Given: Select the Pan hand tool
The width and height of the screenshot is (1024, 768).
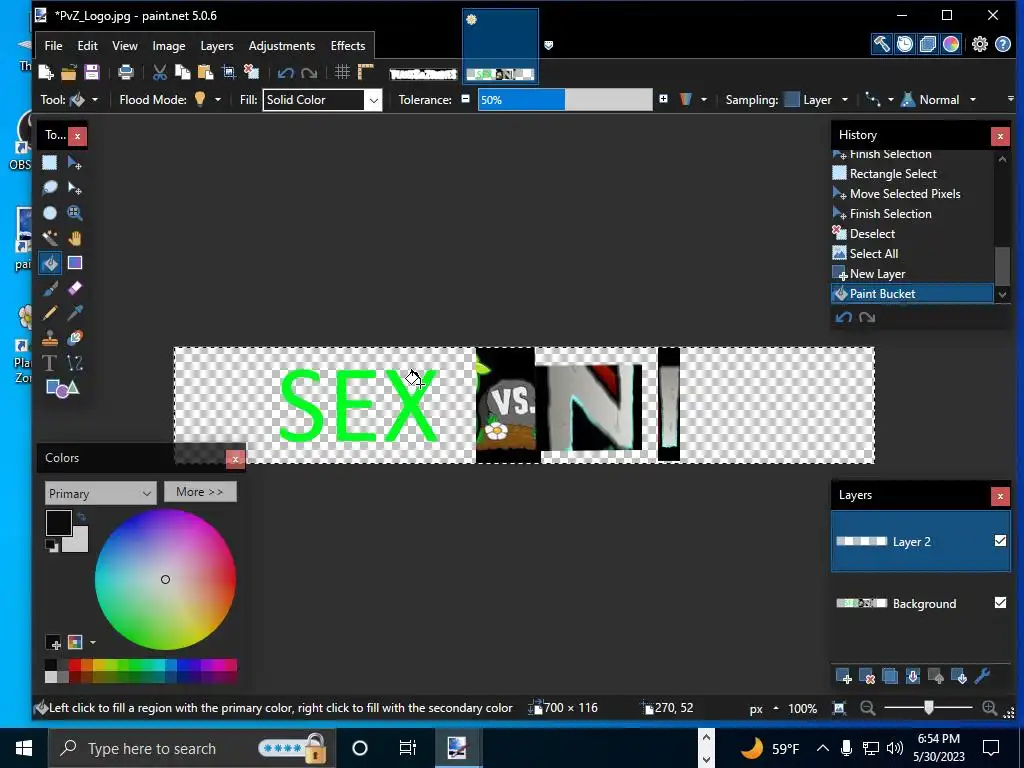Looking at the screenshot, I should 74,238.
